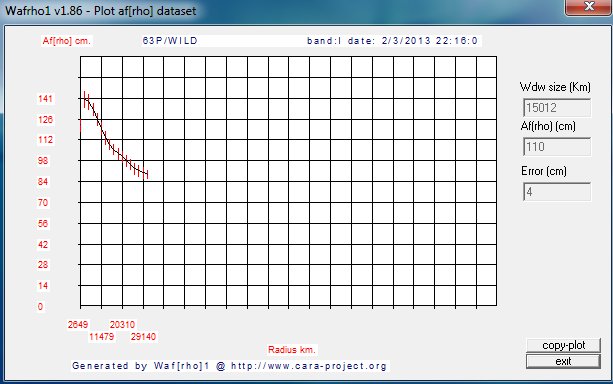Select the Wdw size (Km) field

click(x=557, y=108)
